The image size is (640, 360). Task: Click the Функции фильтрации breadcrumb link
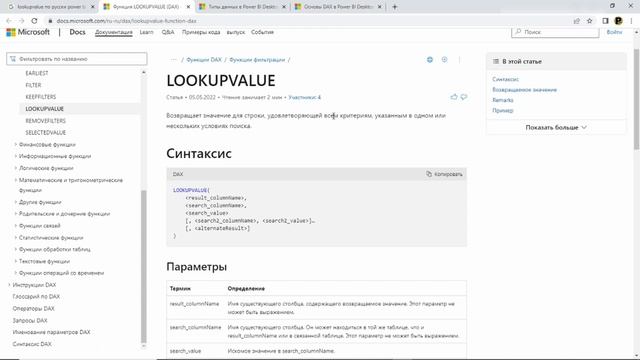tap(257, 60)
